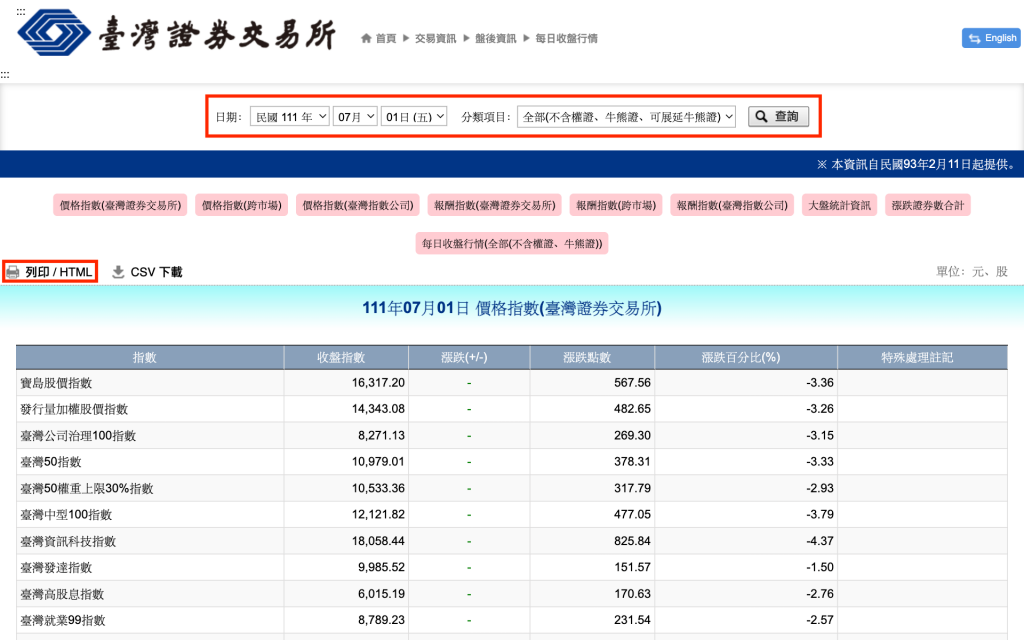Select 報酬指數(臺灣指數公司) tab
The height and width of the screenshot is (640, 1024).
(x=732, y=205)
